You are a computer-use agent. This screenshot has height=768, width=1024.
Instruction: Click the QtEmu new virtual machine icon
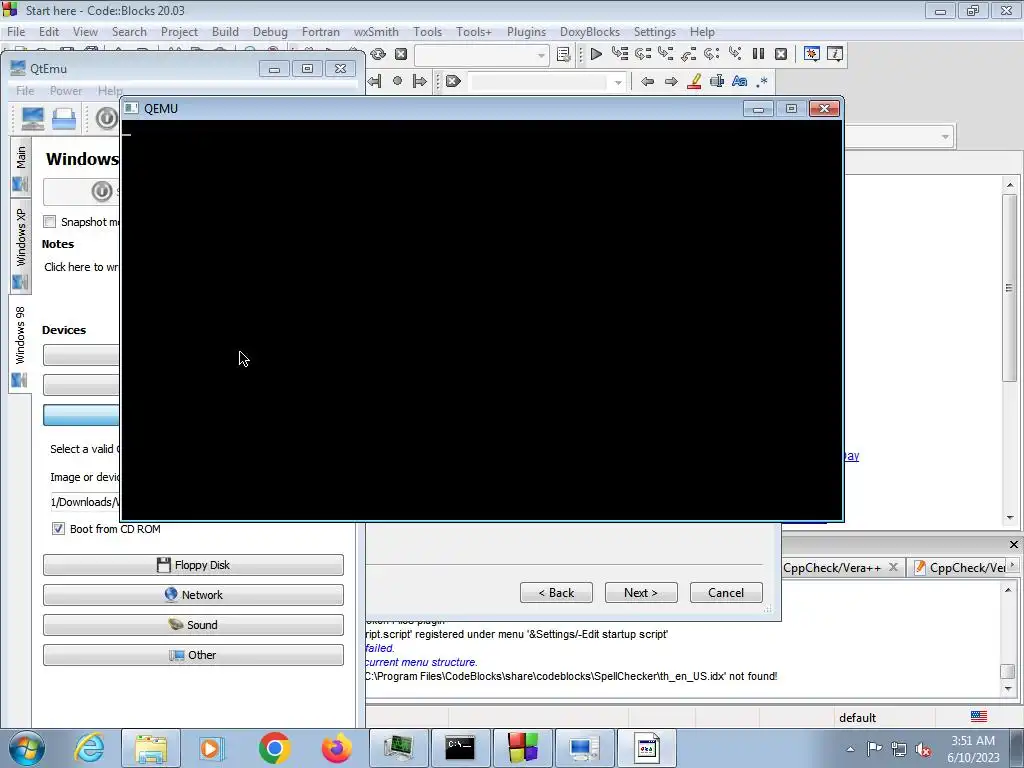pyautogui.click(x=33, y=119)
